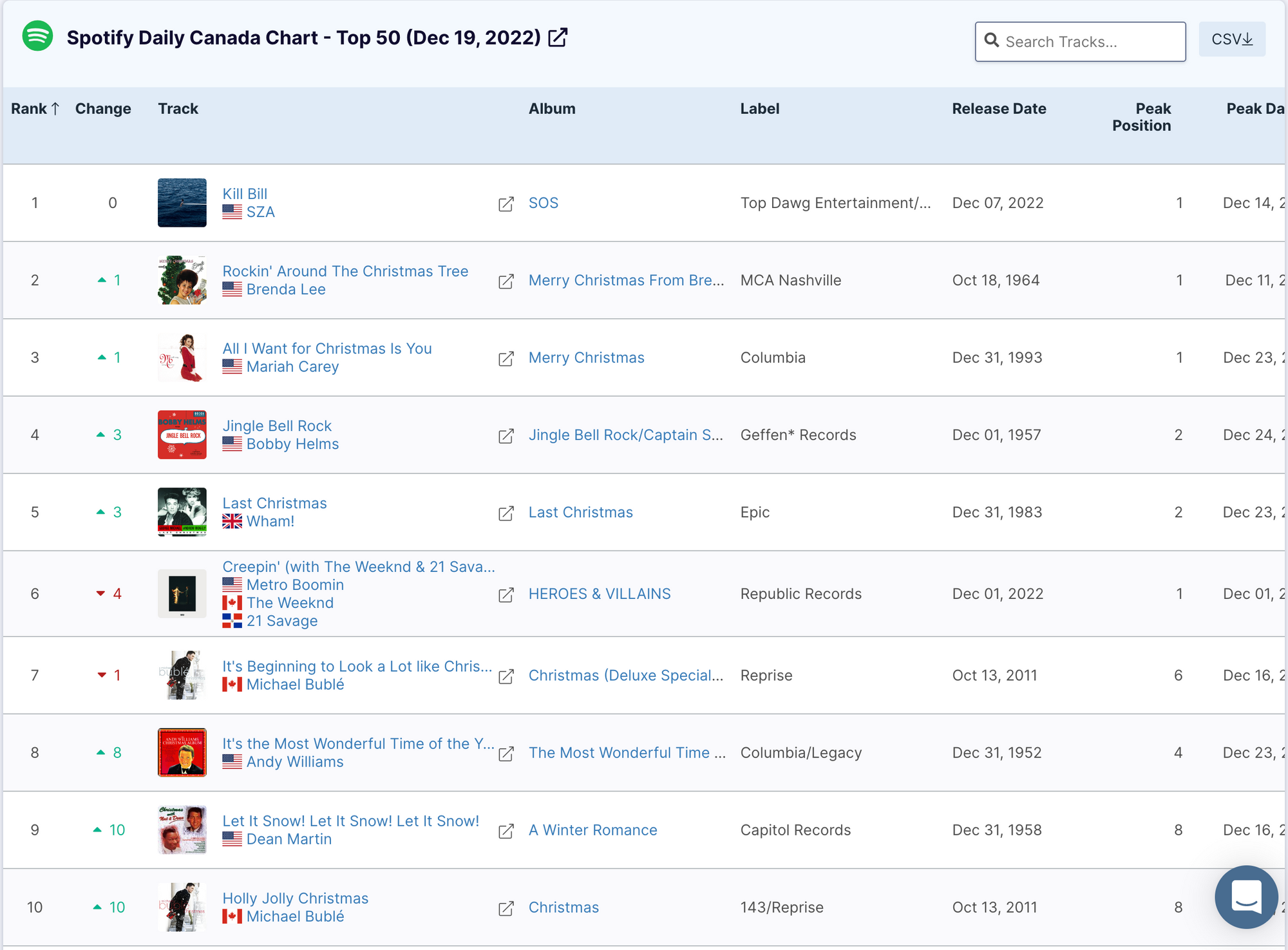This screenshot has width=1288, height=950.
Task: Open Last Christmas album link
Action: 581,512
